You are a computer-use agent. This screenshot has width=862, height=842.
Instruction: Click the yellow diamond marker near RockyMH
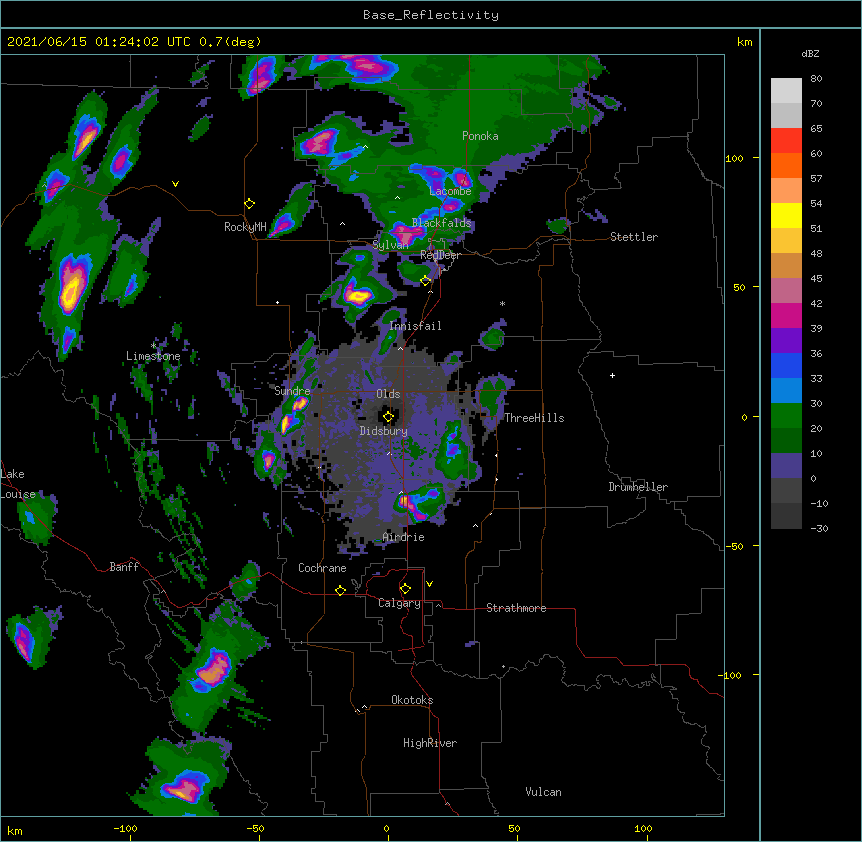pos(250,204)
